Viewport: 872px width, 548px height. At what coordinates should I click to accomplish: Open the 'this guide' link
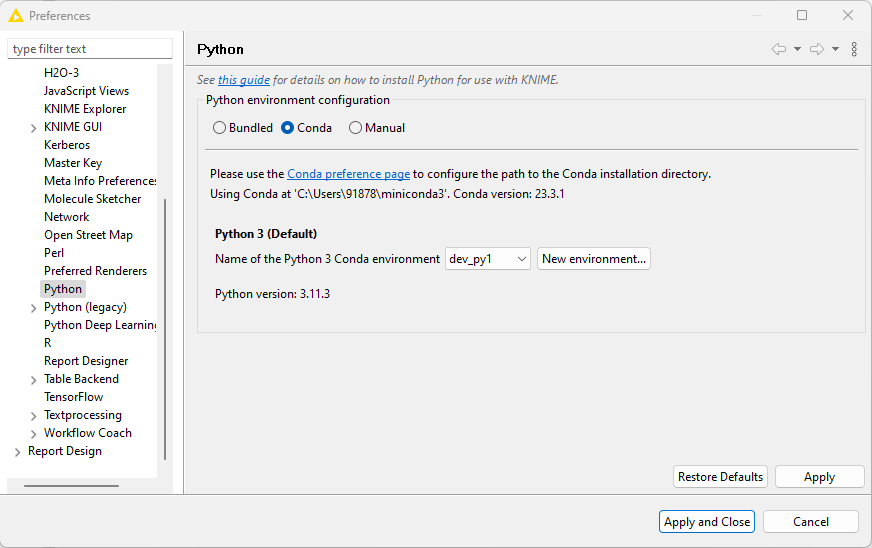click(x=244, y=80)
